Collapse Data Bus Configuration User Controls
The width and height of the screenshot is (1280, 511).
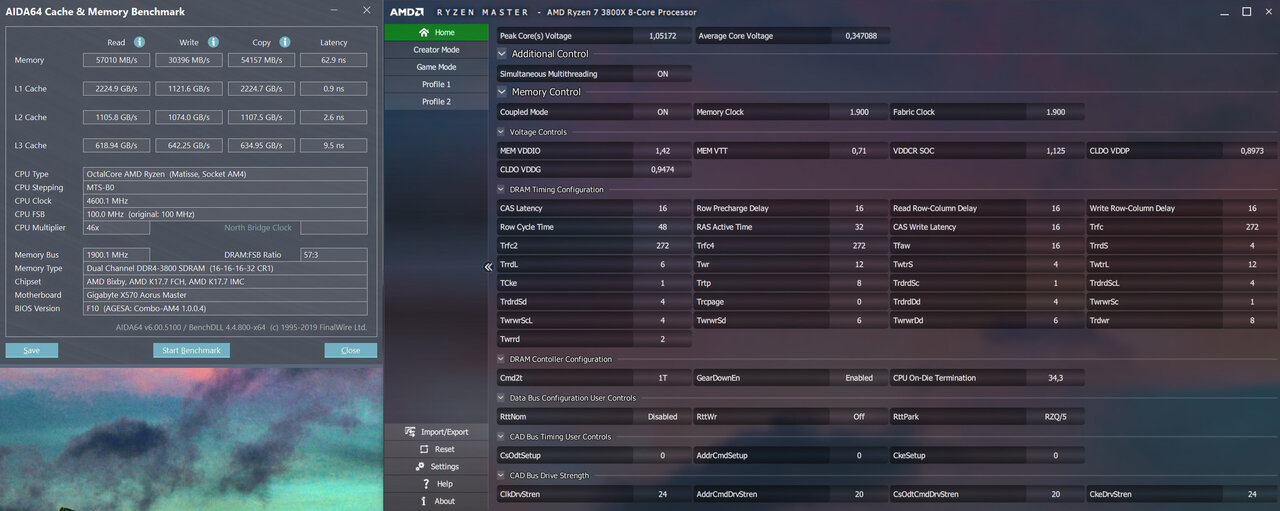click(x=502, y=398)
